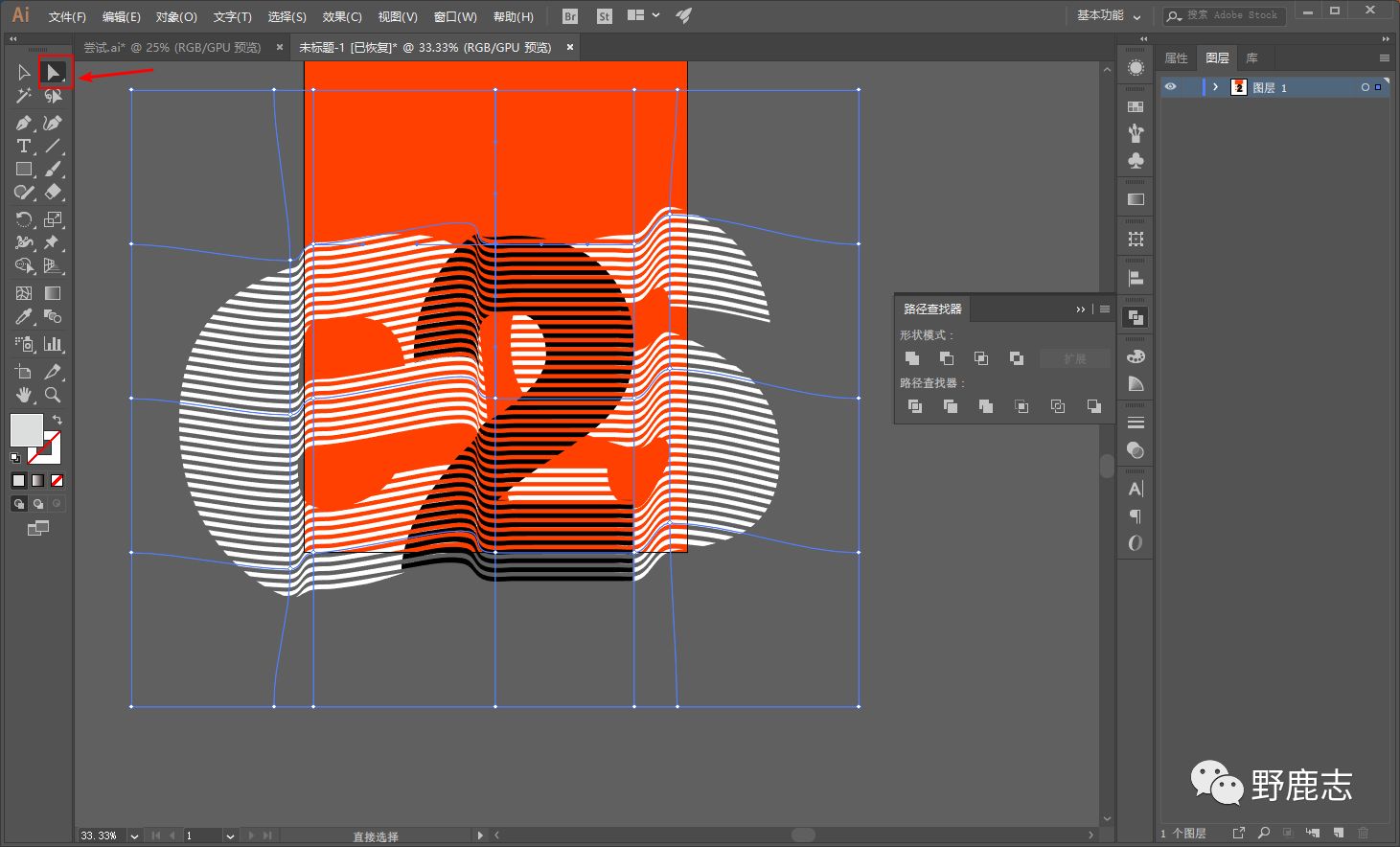Select the Magic Wand tool
The image size is (1400, 847).
[x=24, y=96]
